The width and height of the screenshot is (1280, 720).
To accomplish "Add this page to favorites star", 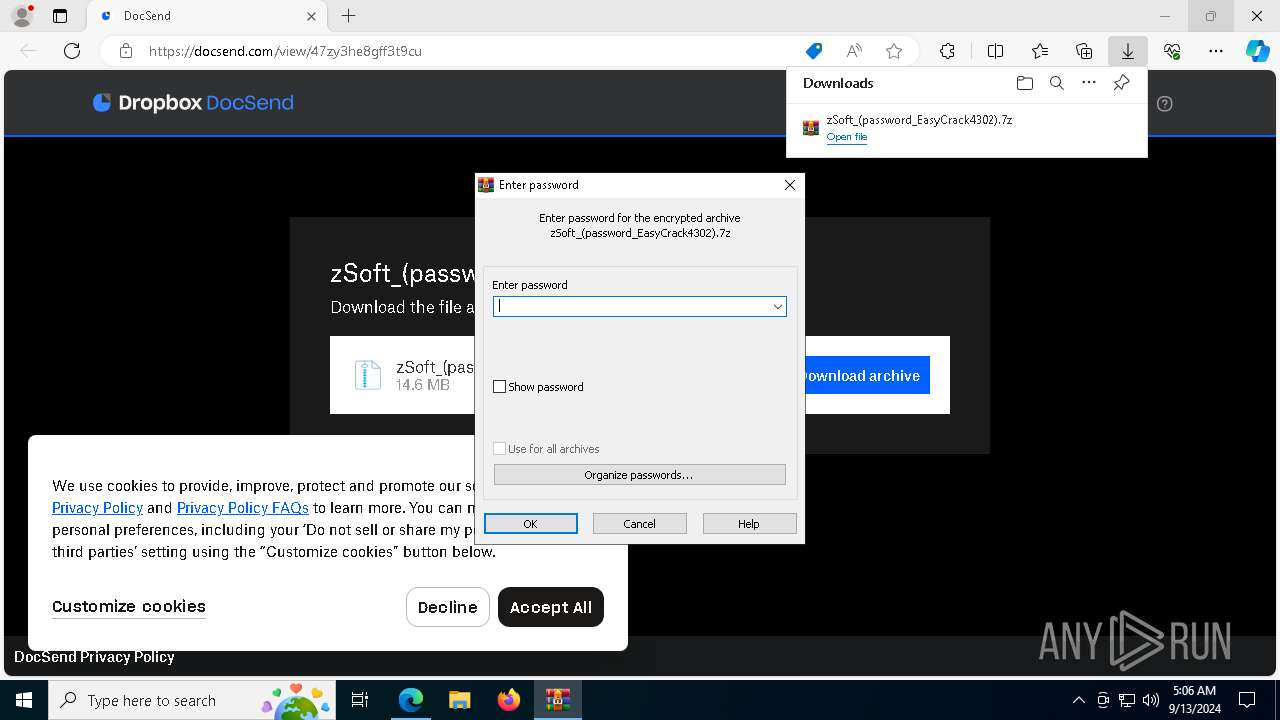I will (894, 51).
